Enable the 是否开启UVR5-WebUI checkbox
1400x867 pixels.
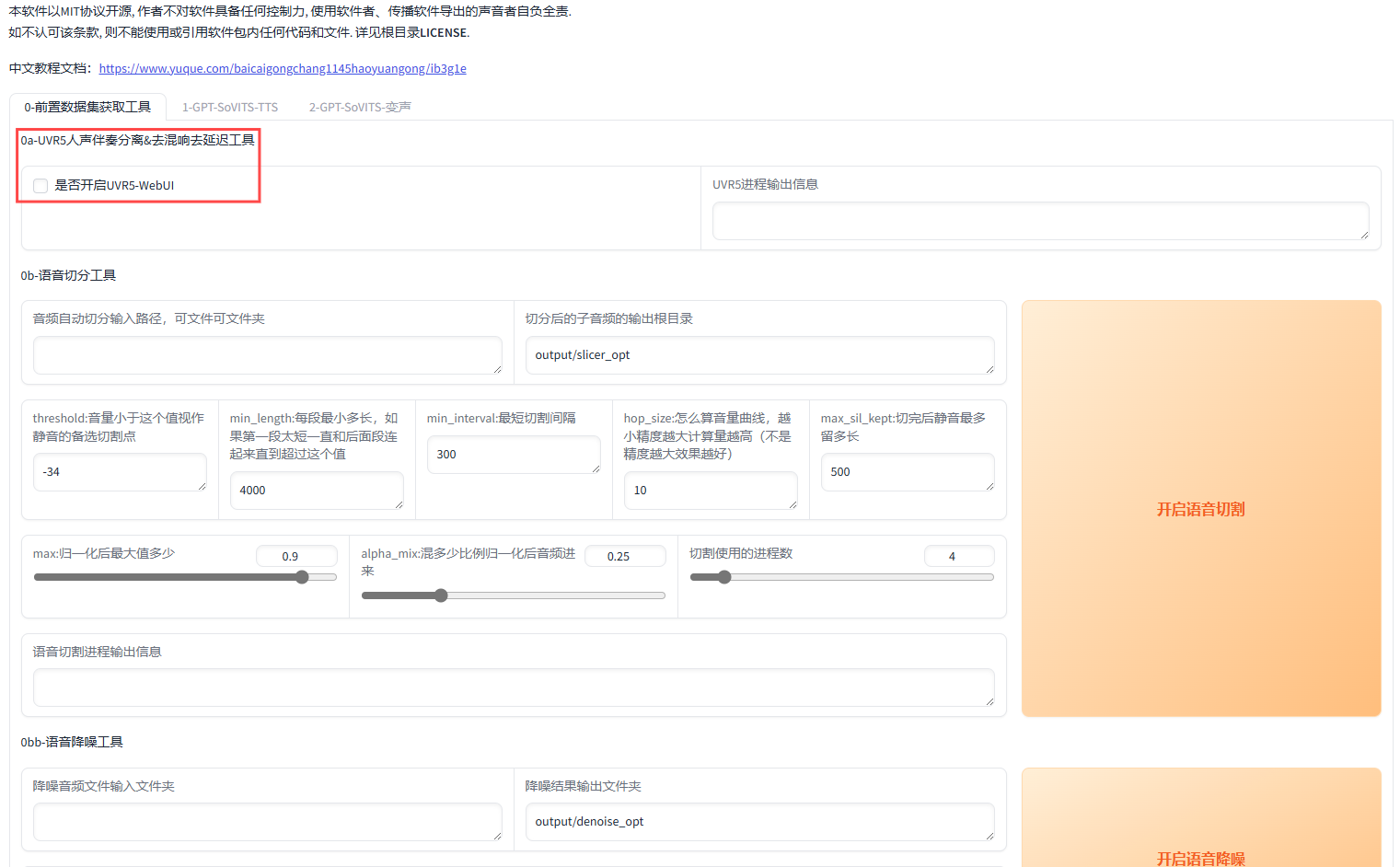(40, 186)
